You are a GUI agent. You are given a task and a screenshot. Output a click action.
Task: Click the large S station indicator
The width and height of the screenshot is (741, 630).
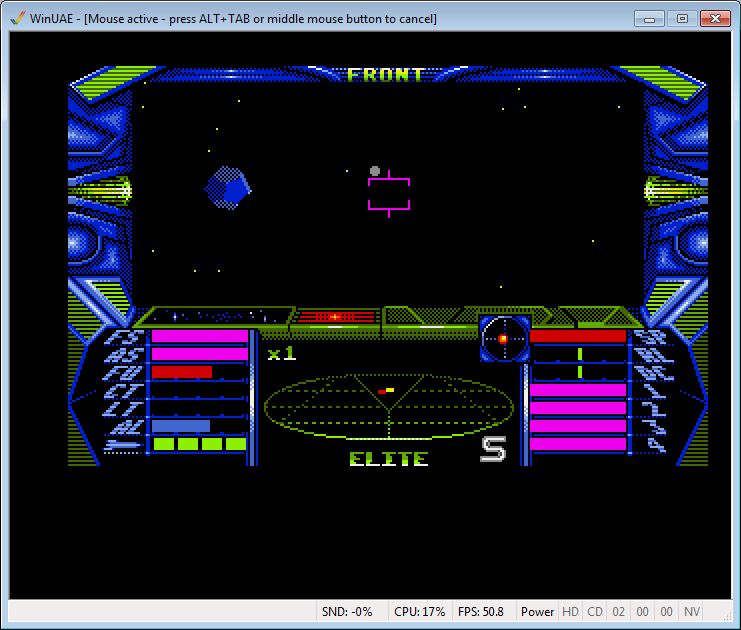point(493,449)
